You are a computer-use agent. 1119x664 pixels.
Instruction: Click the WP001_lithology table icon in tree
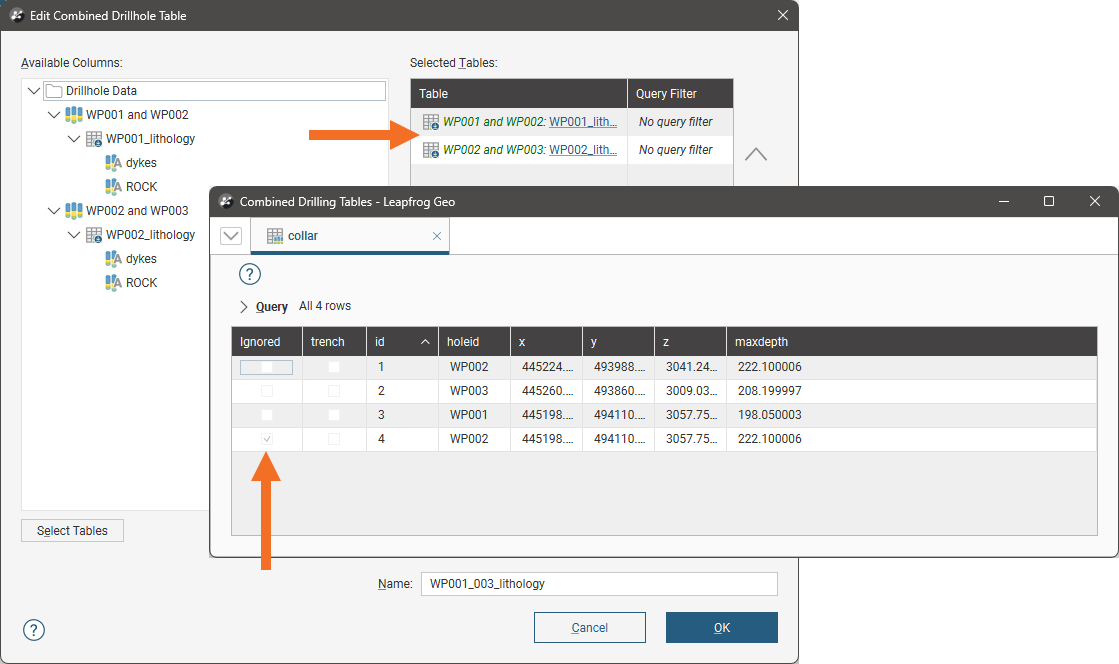[x=94, y=139]
